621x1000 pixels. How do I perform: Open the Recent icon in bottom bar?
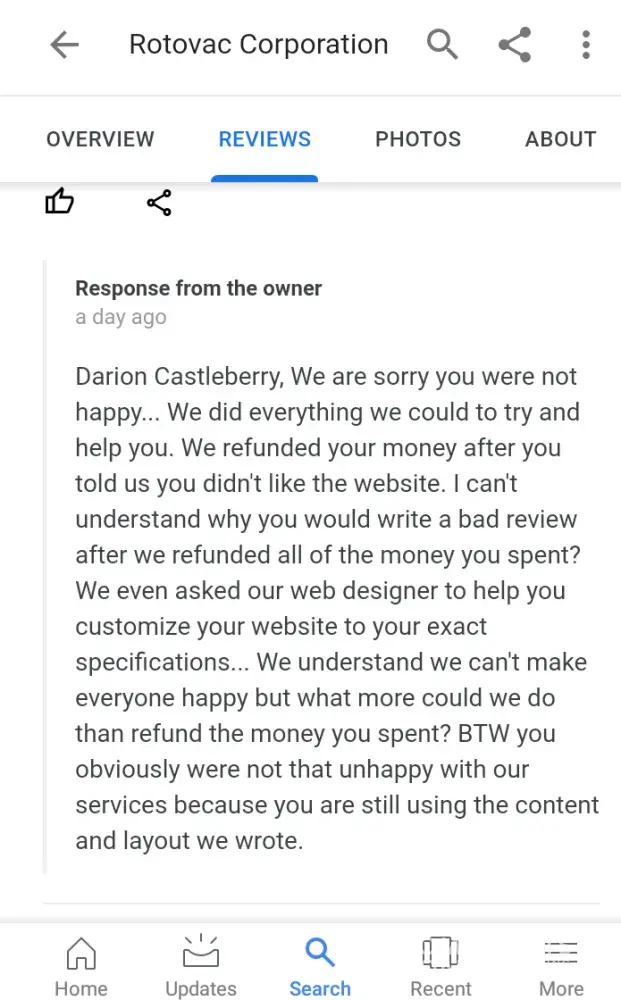(440, 953)
